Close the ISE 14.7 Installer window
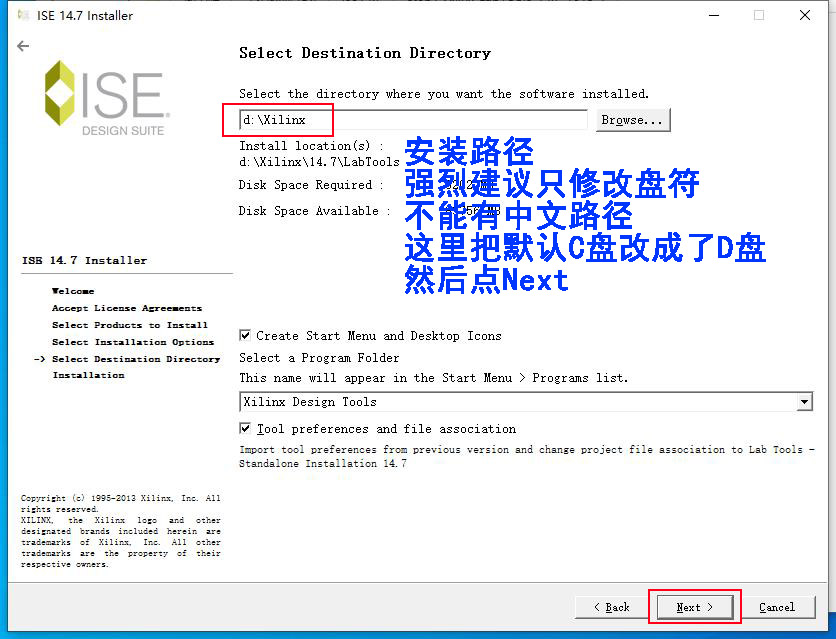The height and width of the screenshot is (639, 836). tap(805, 15)
